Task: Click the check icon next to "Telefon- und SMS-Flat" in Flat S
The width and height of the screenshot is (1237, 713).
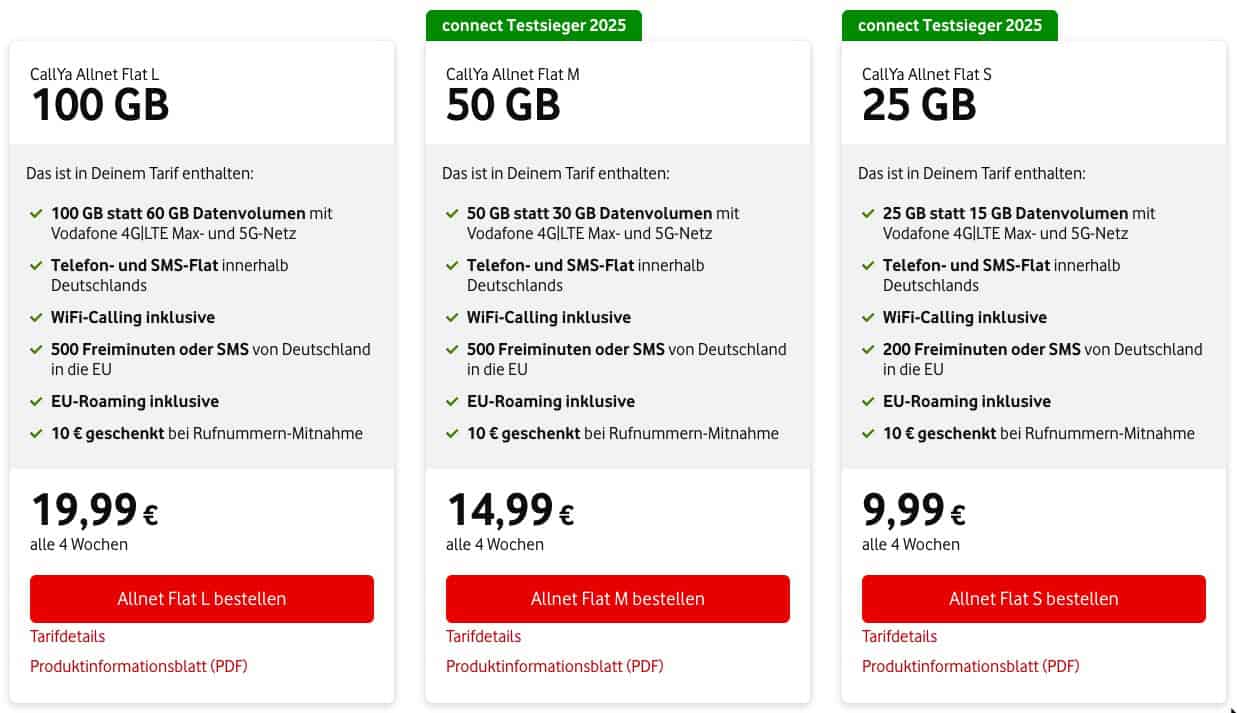Action: point(868,265)
